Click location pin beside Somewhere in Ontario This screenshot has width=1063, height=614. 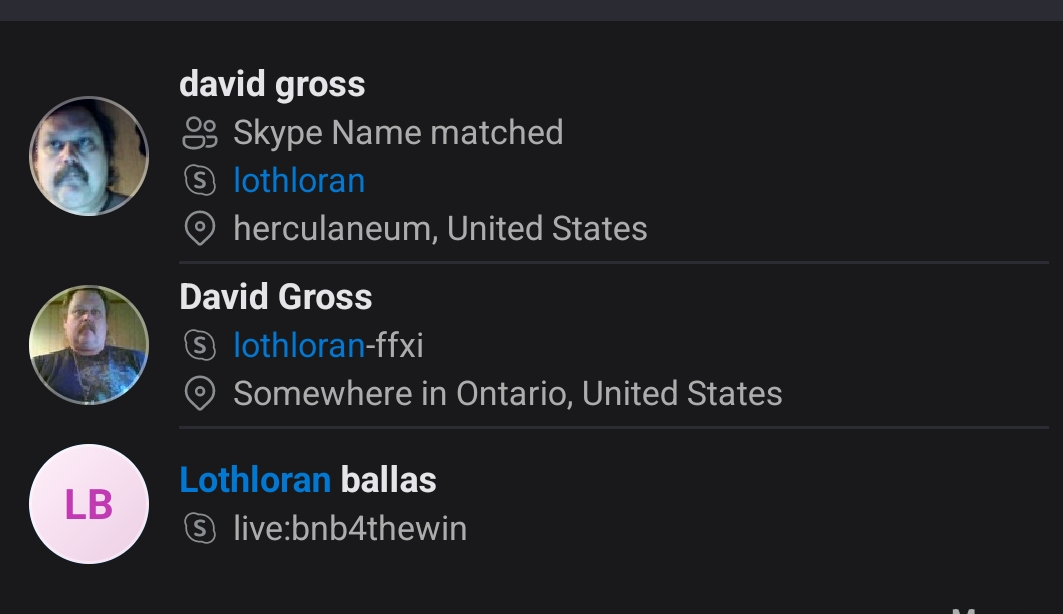(x=200, y=394)
